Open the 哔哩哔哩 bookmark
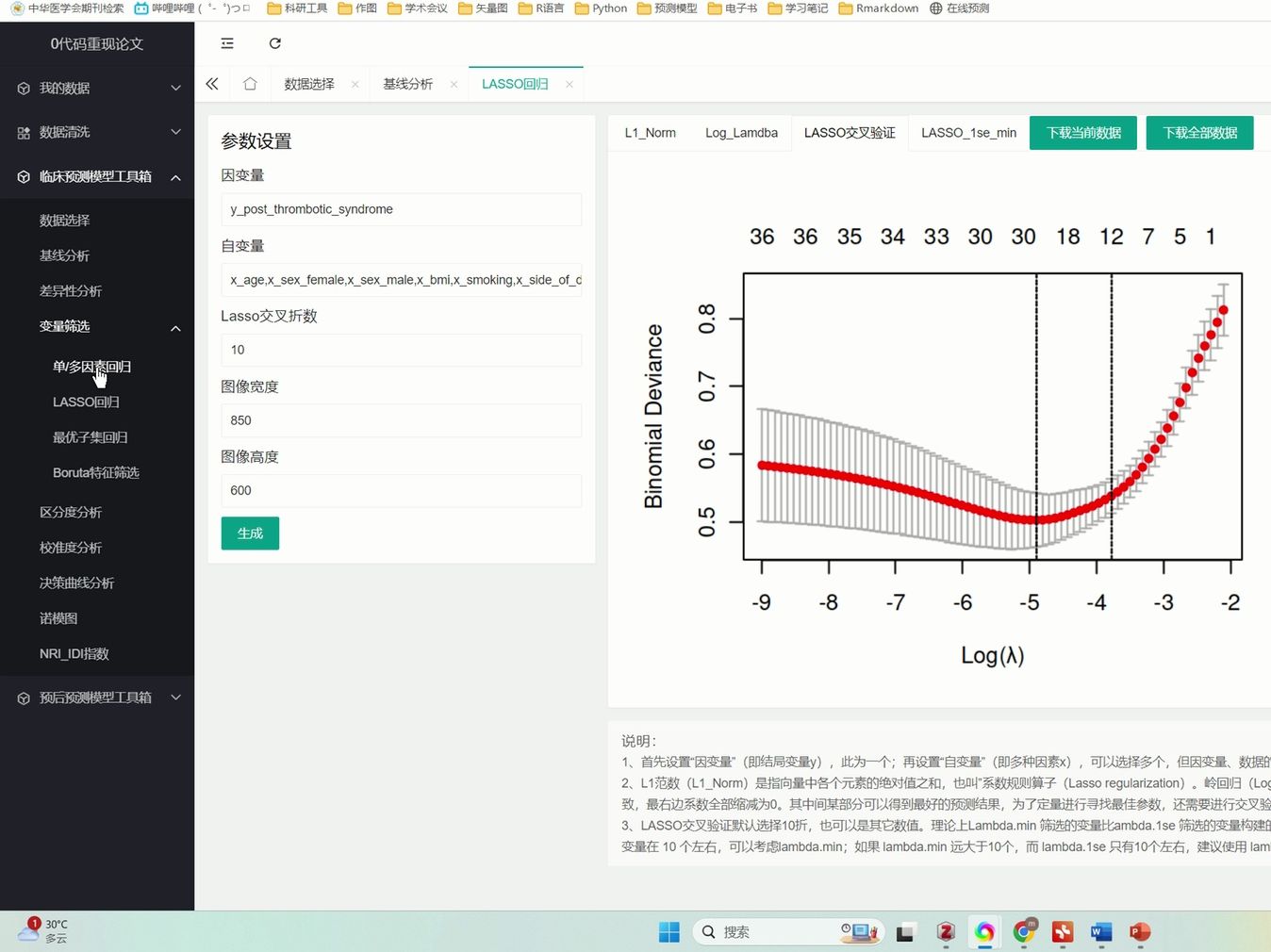 pos(192,8)
